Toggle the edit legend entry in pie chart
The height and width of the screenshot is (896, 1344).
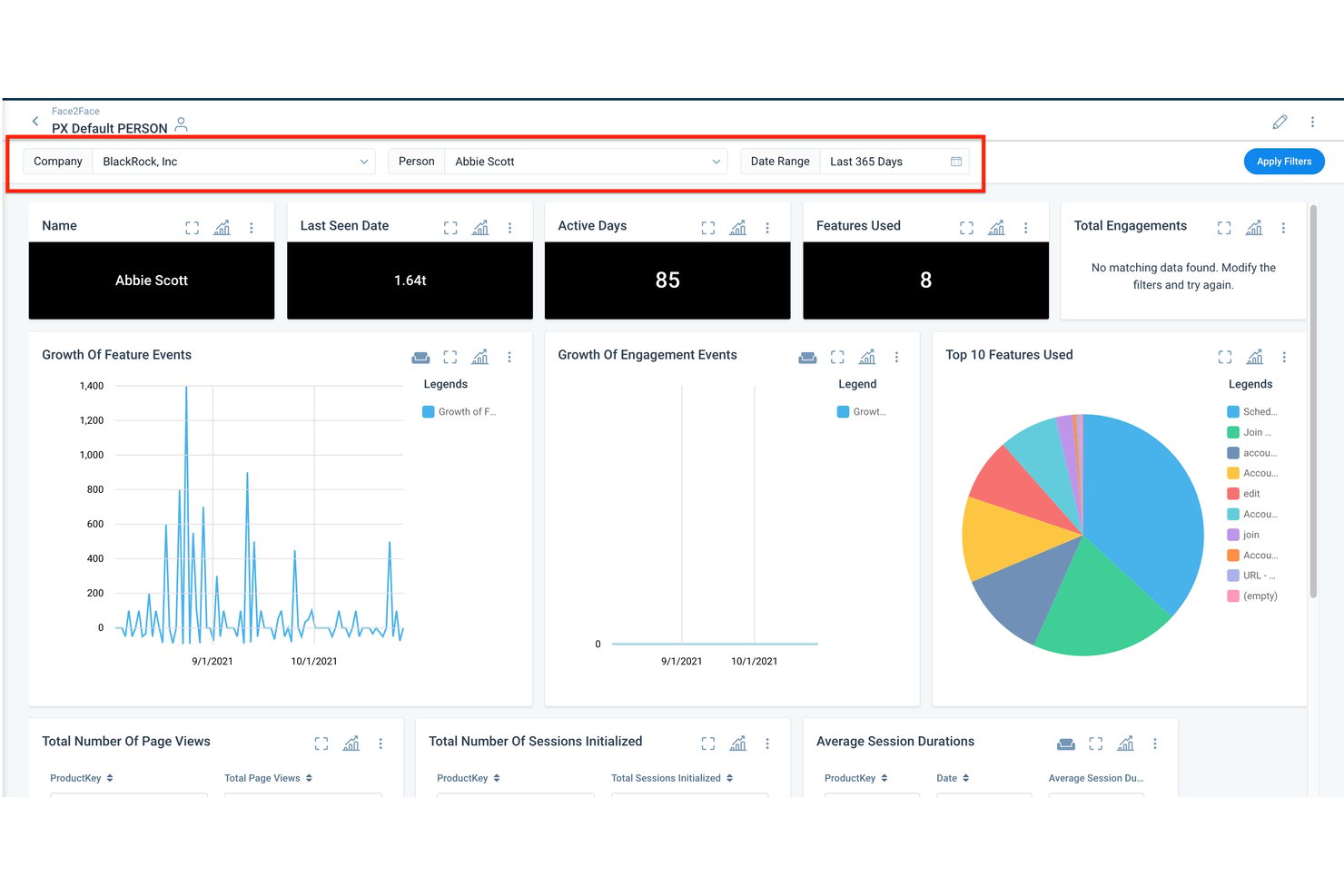click(1244, 494)
